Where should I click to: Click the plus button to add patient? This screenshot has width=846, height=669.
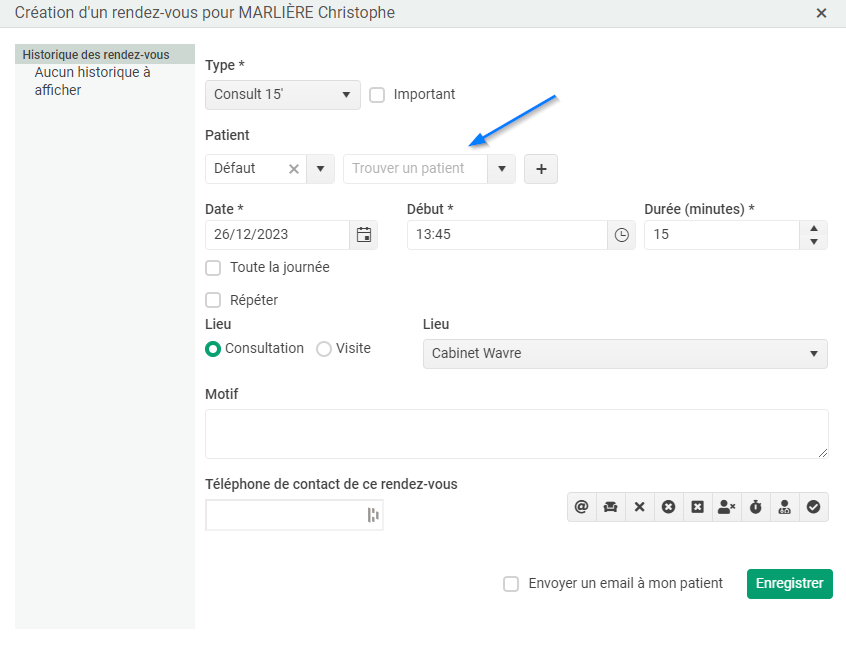coord(541,169)
